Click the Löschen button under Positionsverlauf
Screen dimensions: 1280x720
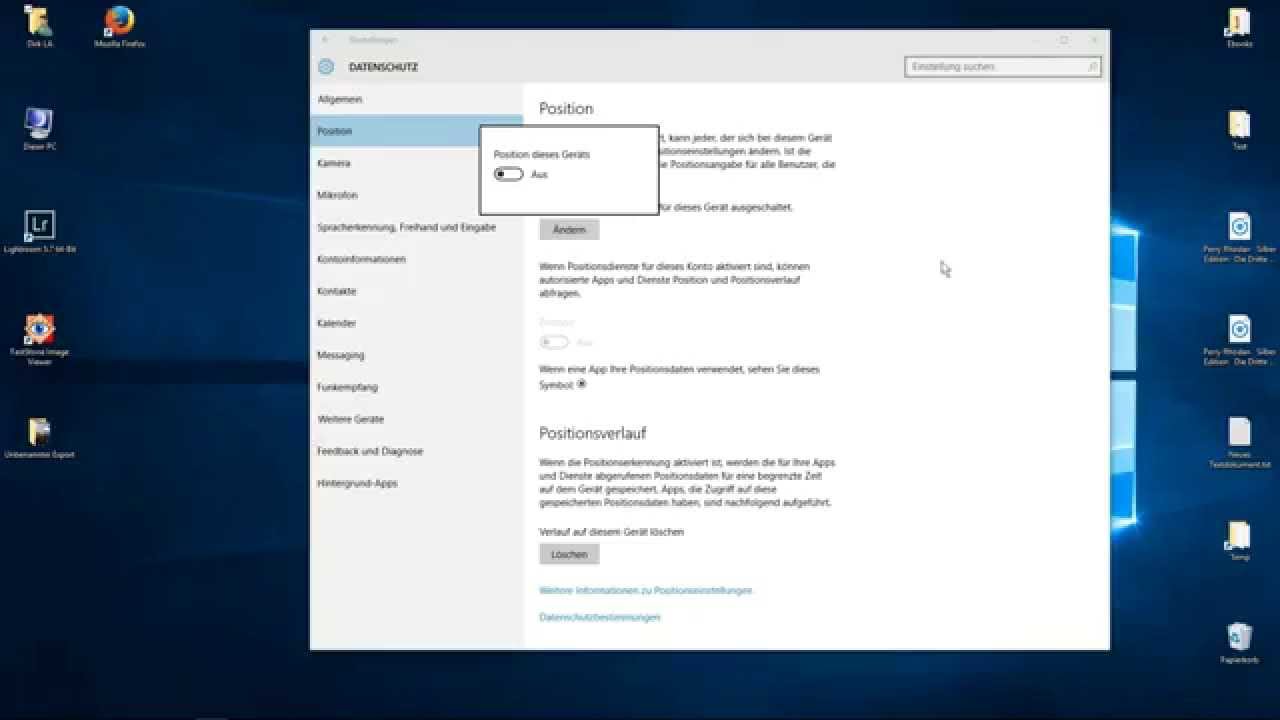coord(569,554)
